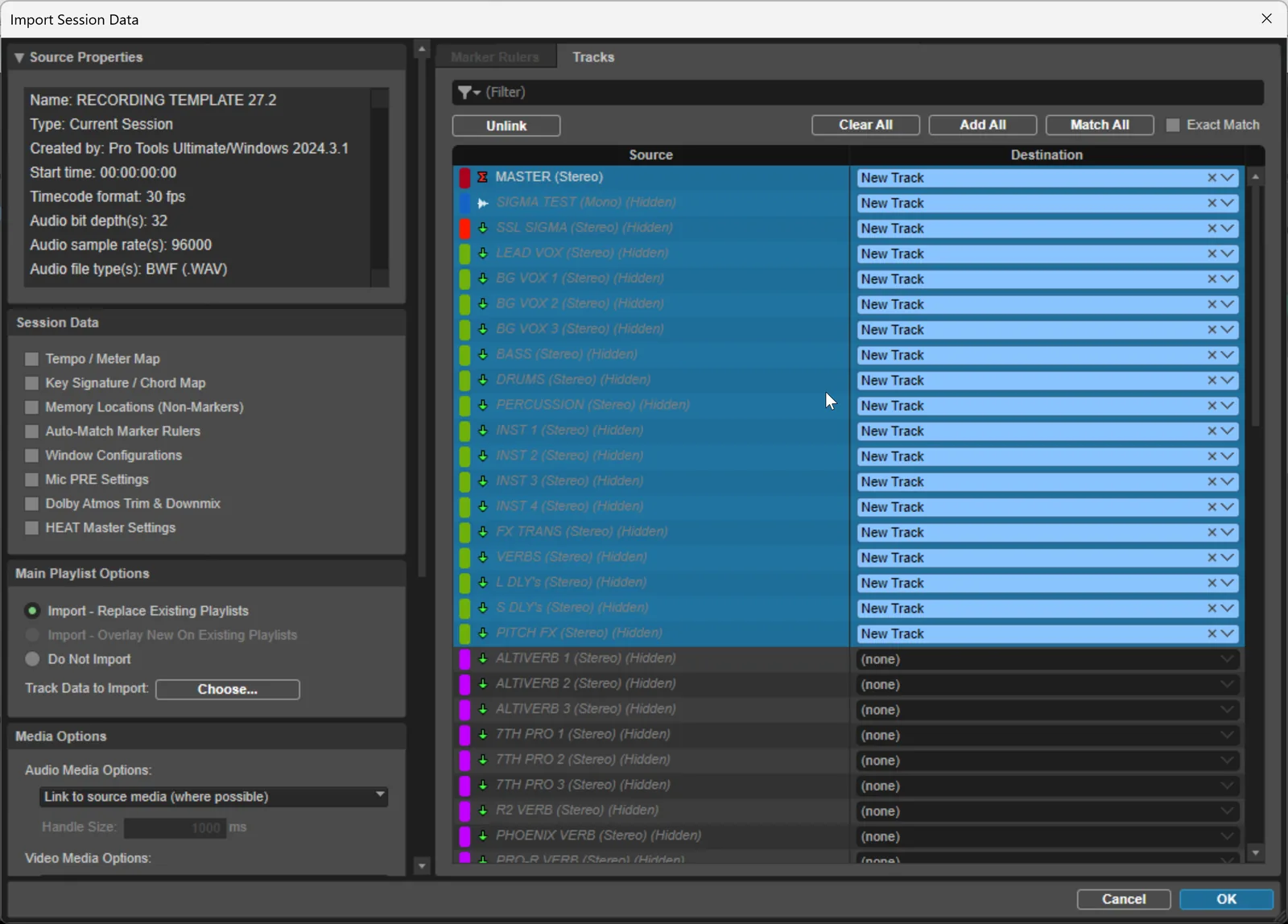
Task: Select Import - Replace Existing Playlists
Action: pyautogui.click(x=32, y=611)
